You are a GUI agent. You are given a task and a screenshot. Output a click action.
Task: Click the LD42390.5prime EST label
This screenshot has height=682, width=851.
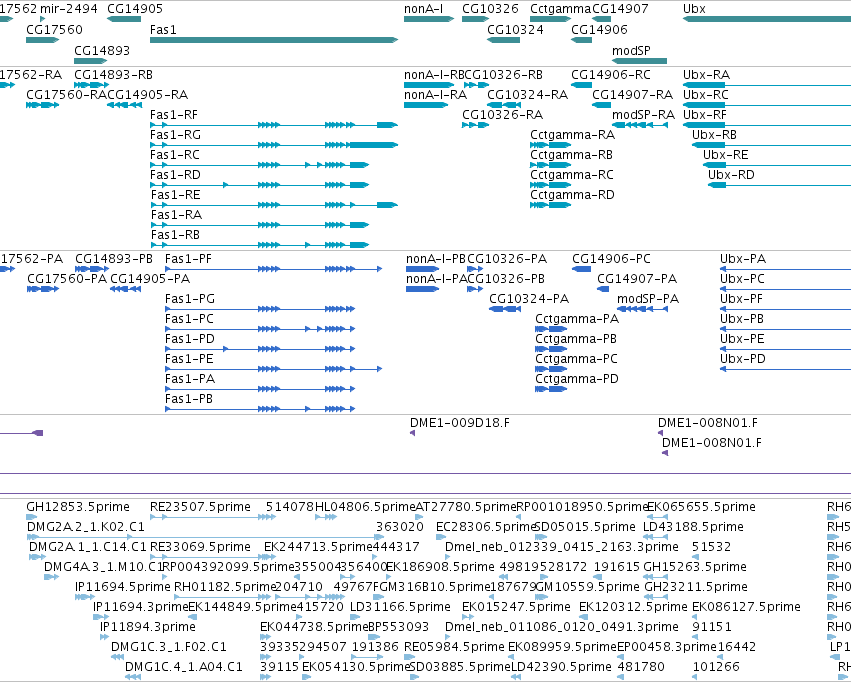[561, 667]
